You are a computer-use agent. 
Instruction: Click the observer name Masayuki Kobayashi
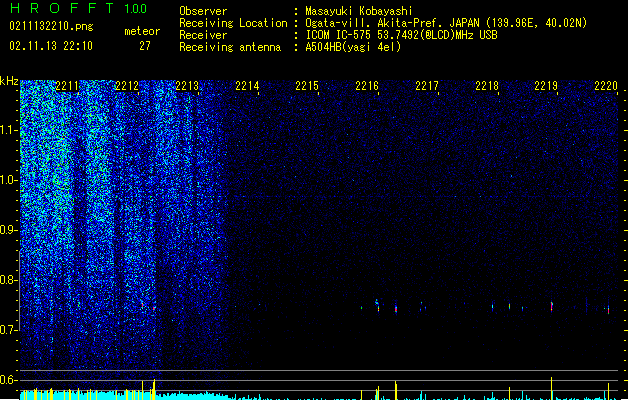(359, 11)
